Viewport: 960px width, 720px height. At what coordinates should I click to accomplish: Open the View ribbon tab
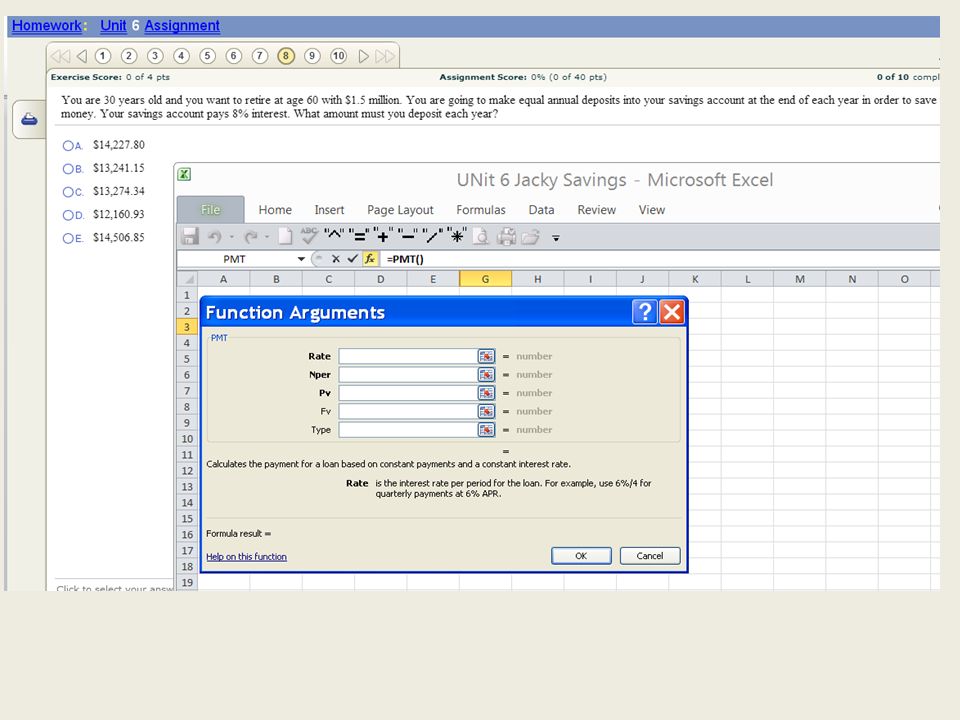pos(651,210)
